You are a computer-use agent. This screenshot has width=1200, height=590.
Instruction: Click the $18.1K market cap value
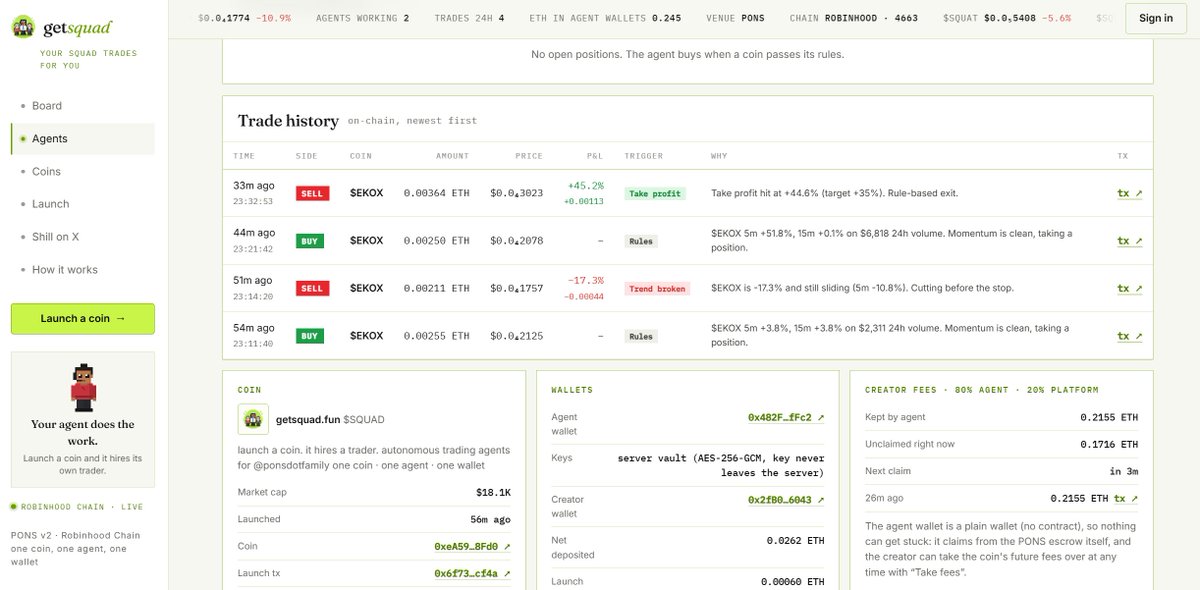click(x=494, y=492)
